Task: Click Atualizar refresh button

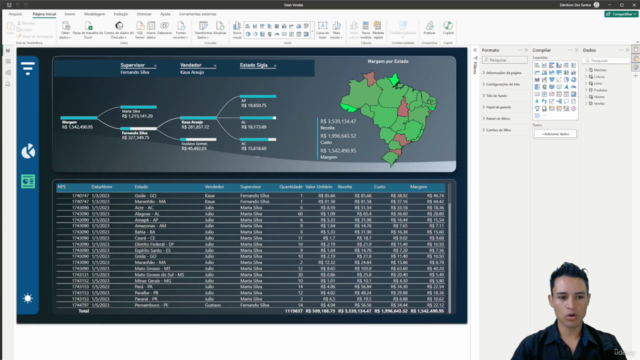Action: click(x=220, y=28)
